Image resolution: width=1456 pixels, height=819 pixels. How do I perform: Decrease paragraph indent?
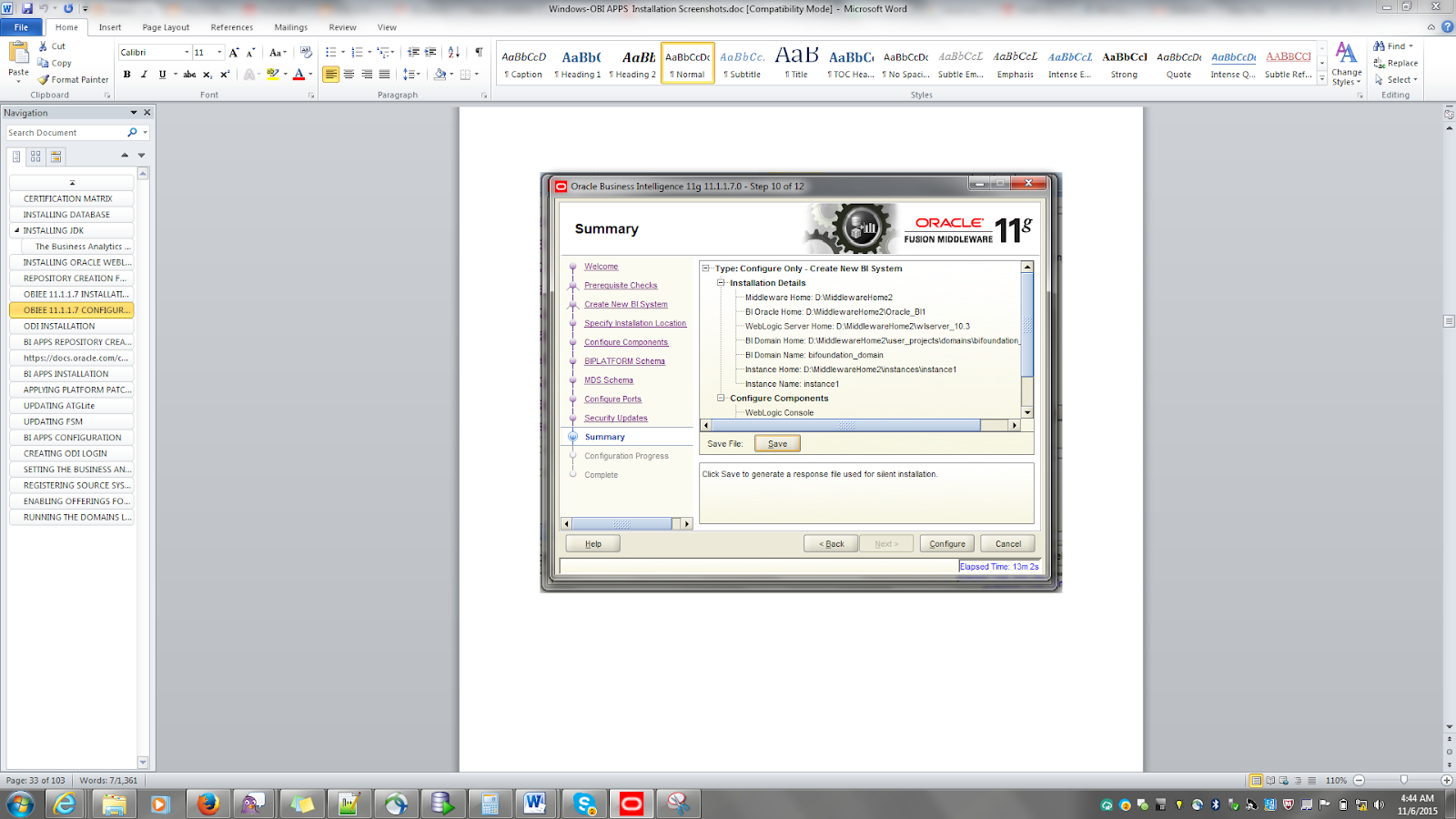(x=414, y=53)
